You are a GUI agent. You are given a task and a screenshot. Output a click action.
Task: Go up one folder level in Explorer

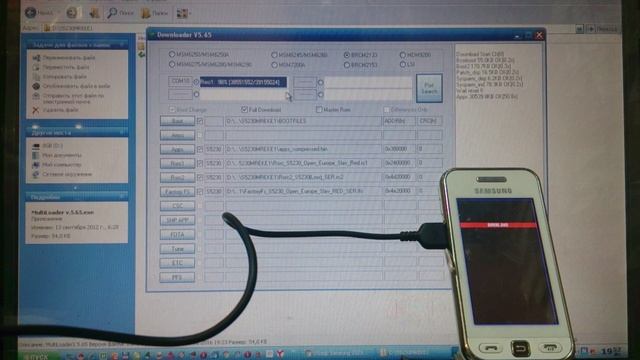click(x=95, y=13)
